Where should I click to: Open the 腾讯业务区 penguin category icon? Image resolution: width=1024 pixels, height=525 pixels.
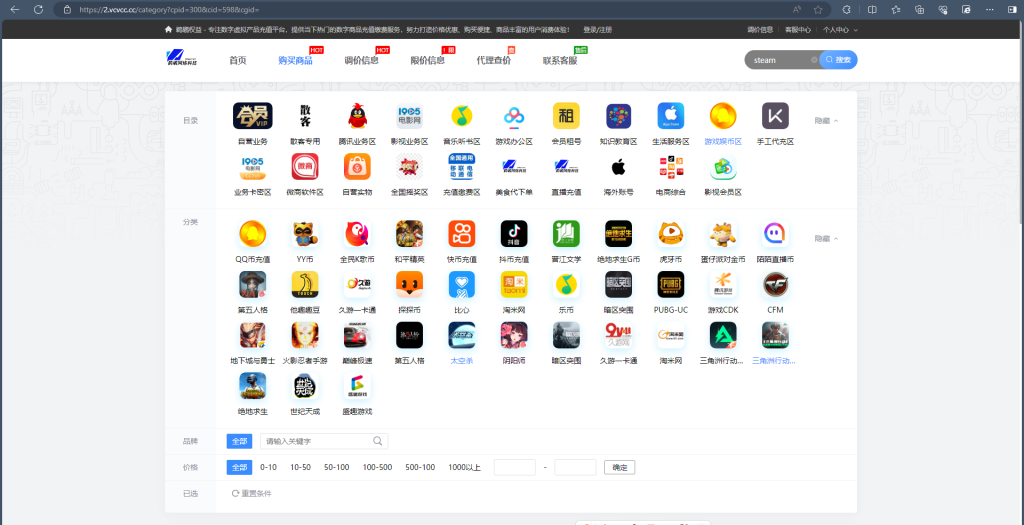pos(356,116)
